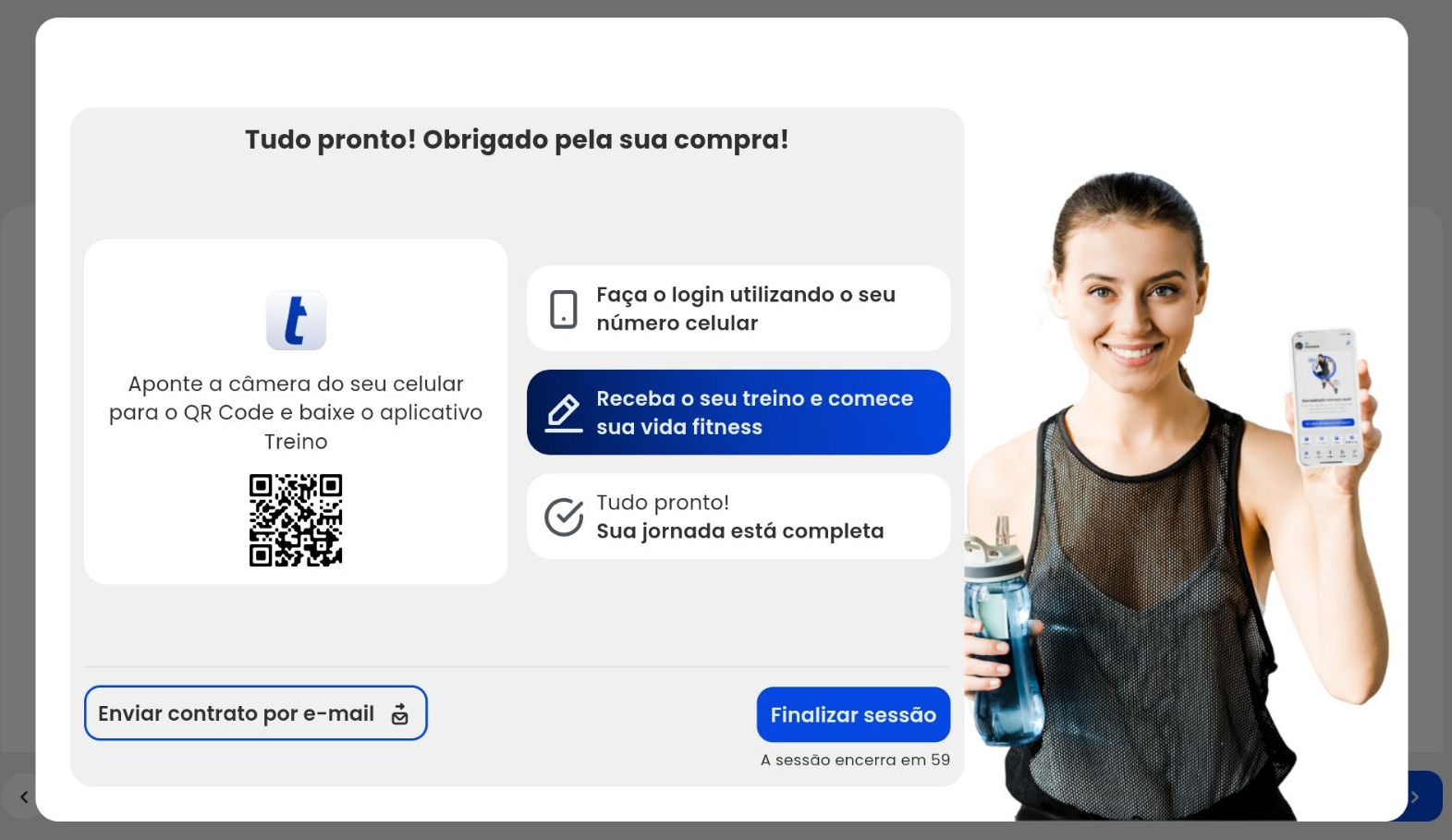Click the smartphone icon in the login step
The height and width of the screenshot is (840, 1452).
pyautogui.click(x=563, y=309)
